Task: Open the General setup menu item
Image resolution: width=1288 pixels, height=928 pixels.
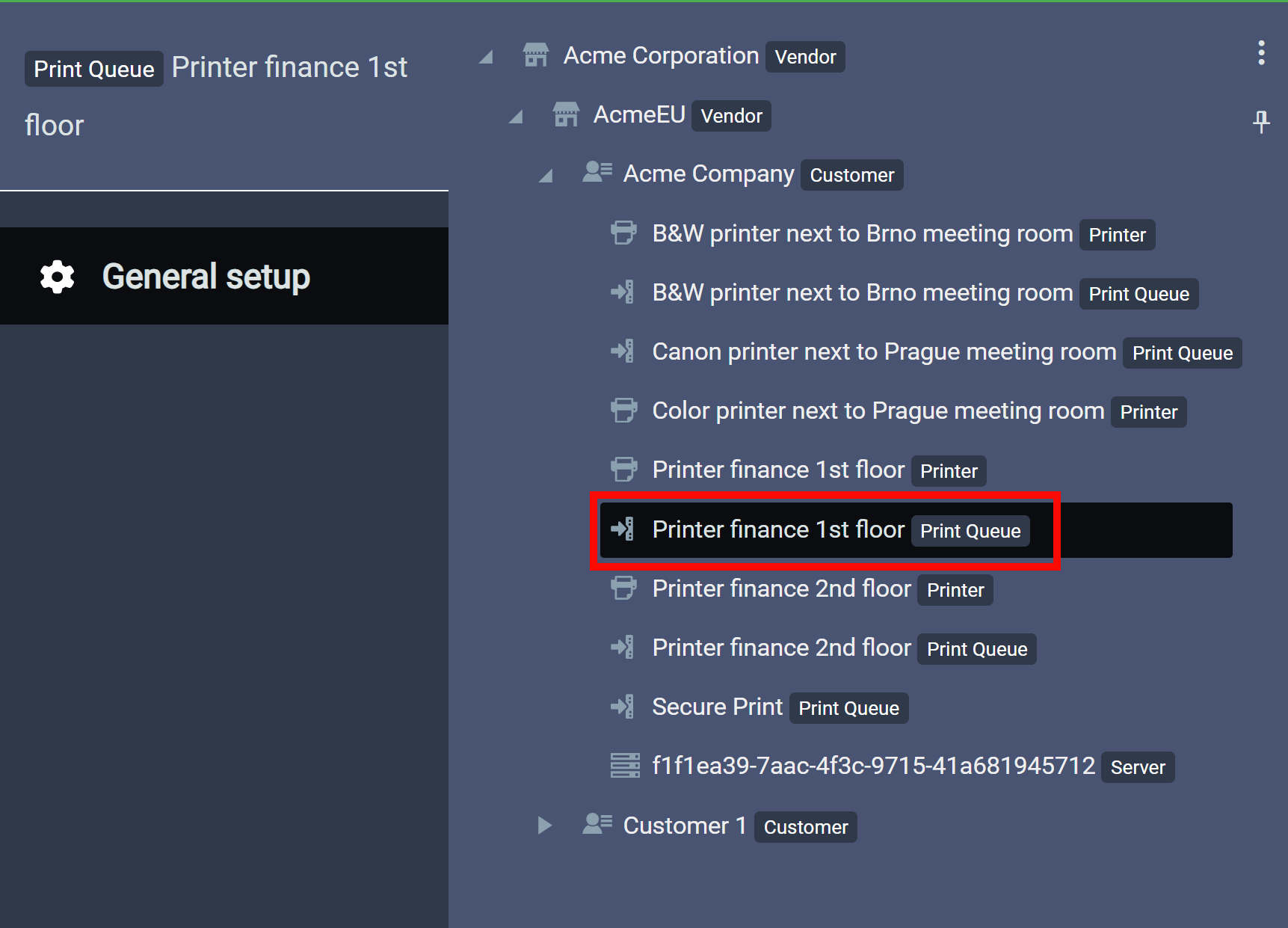Action: coord(206,277)
